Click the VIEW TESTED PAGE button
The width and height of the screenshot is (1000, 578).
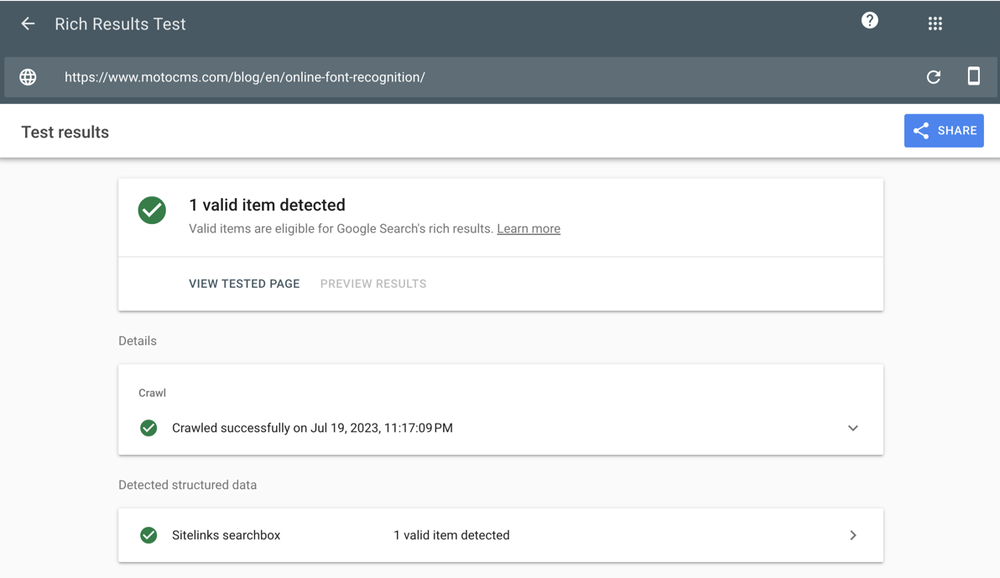coord(244,284)
